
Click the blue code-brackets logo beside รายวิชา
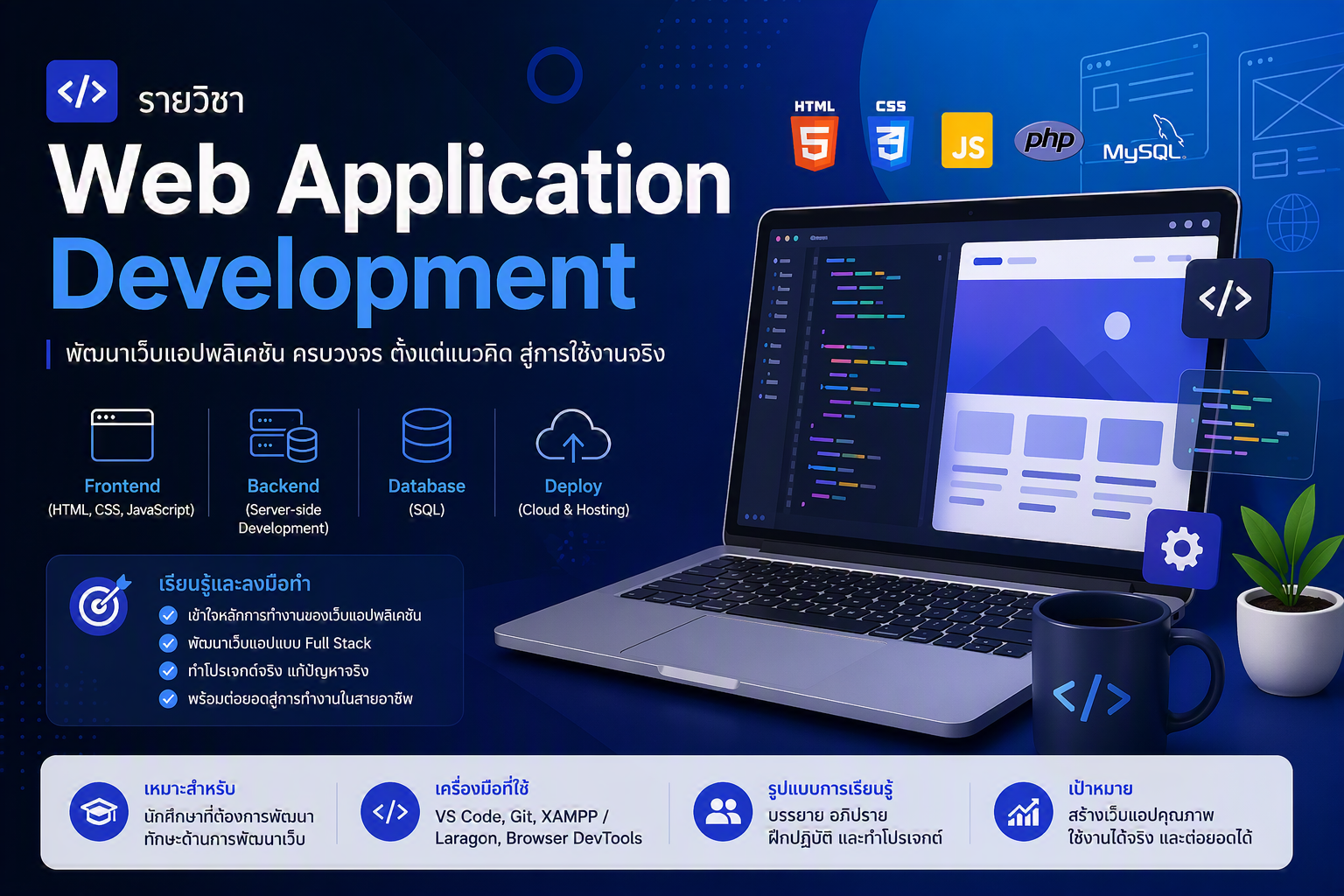(81, 91)
